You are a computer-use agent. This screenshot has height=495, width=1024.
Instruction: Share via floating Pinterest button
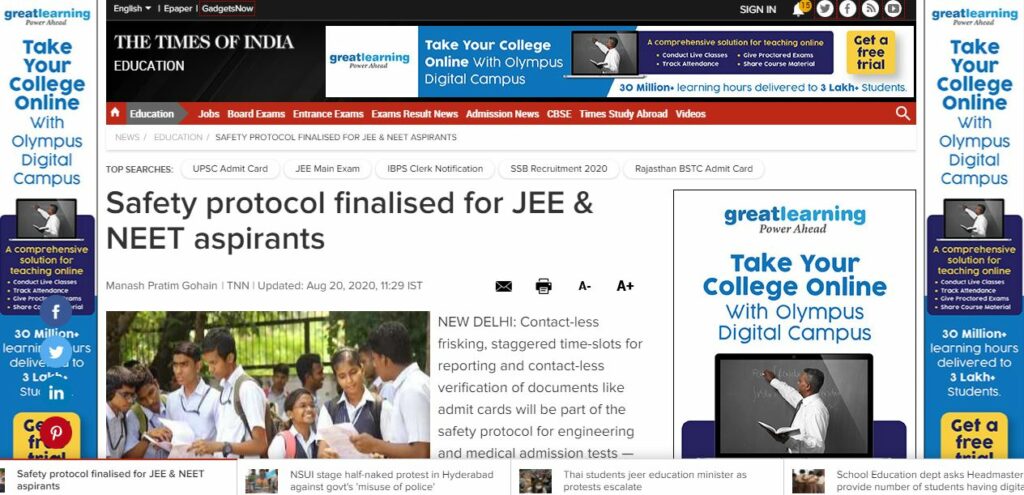tap(56, 432)
